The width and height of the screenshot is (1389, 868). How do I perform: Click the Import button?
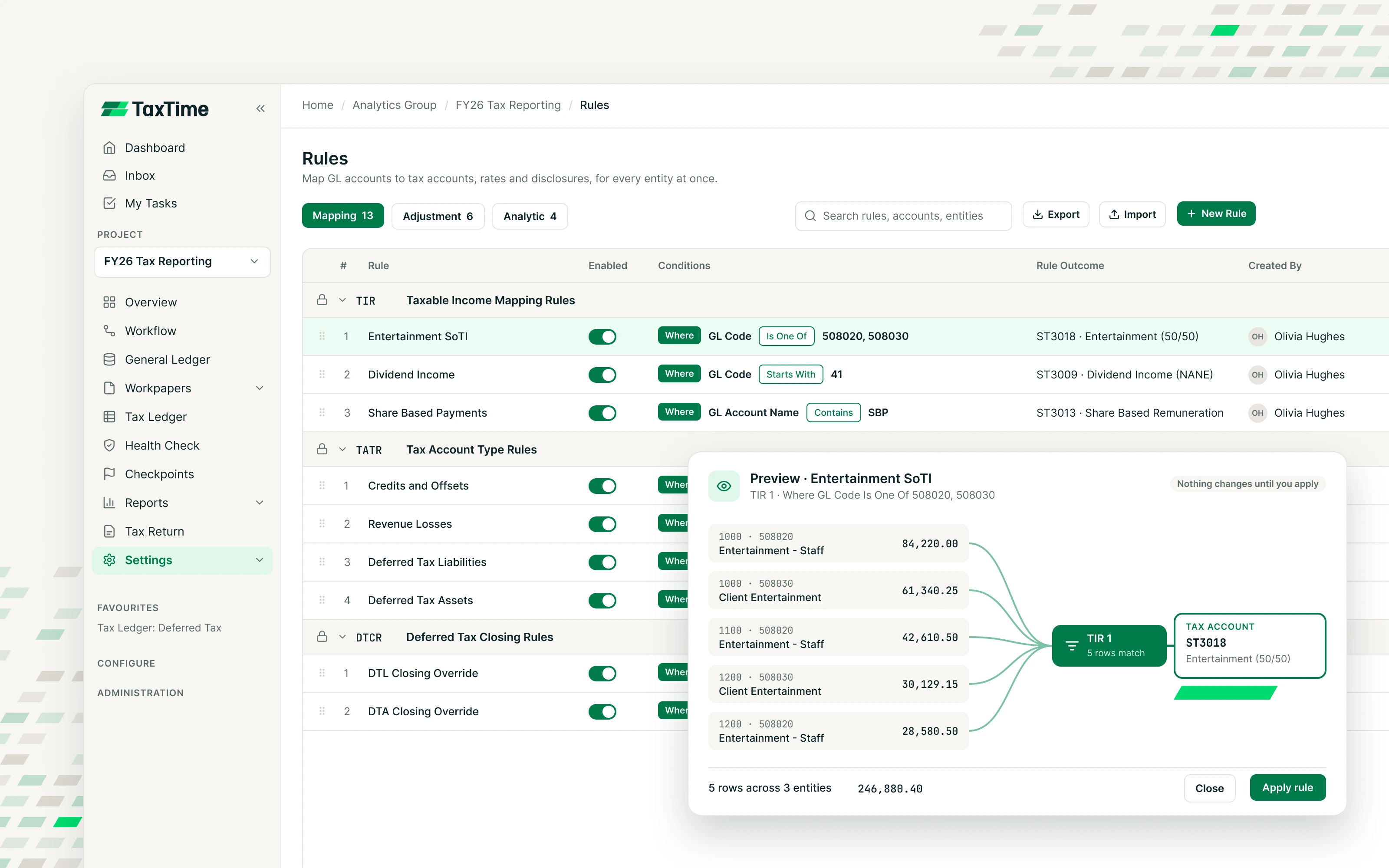tap(1132, 214)
